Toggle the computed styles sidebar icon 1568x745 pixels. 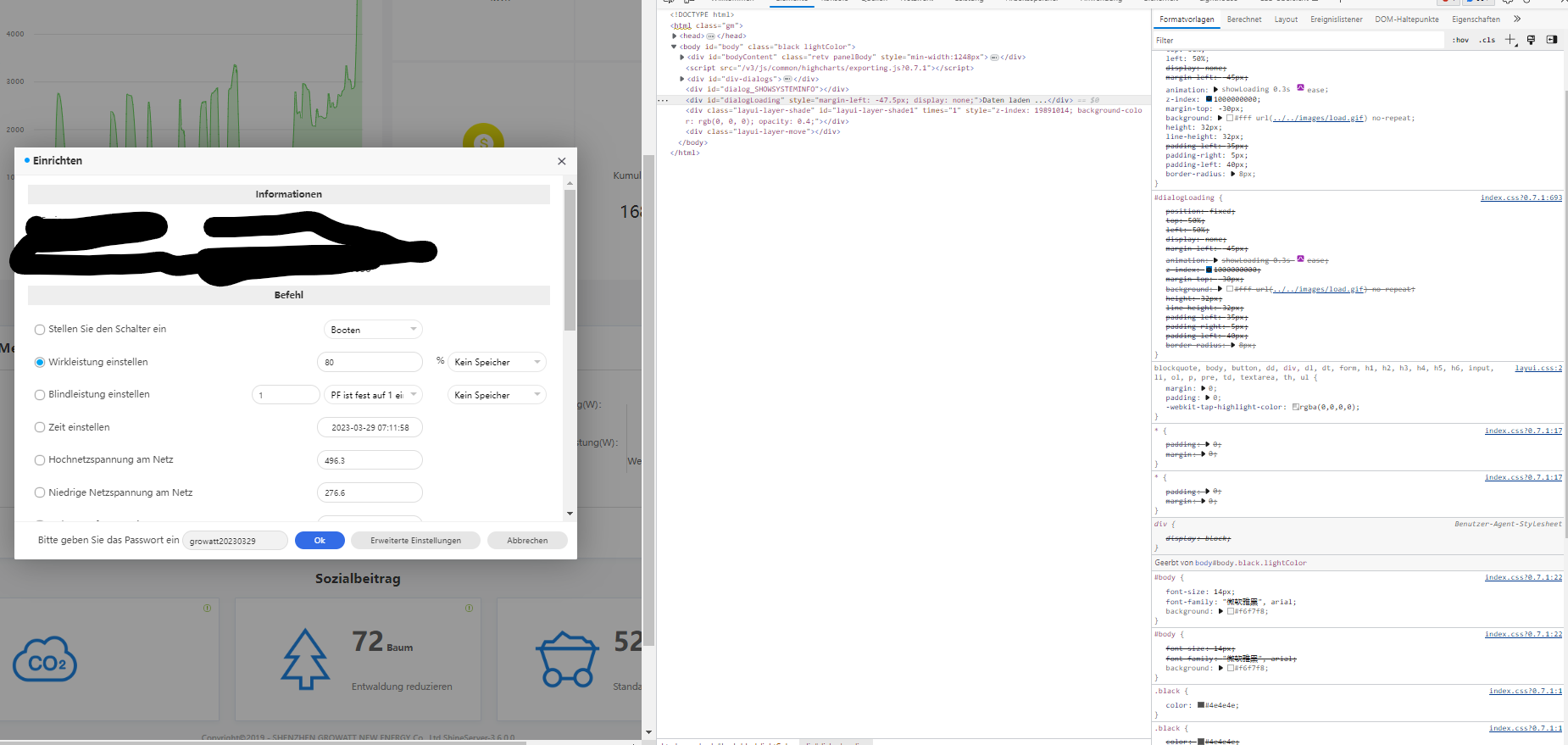pos(1552,40)
